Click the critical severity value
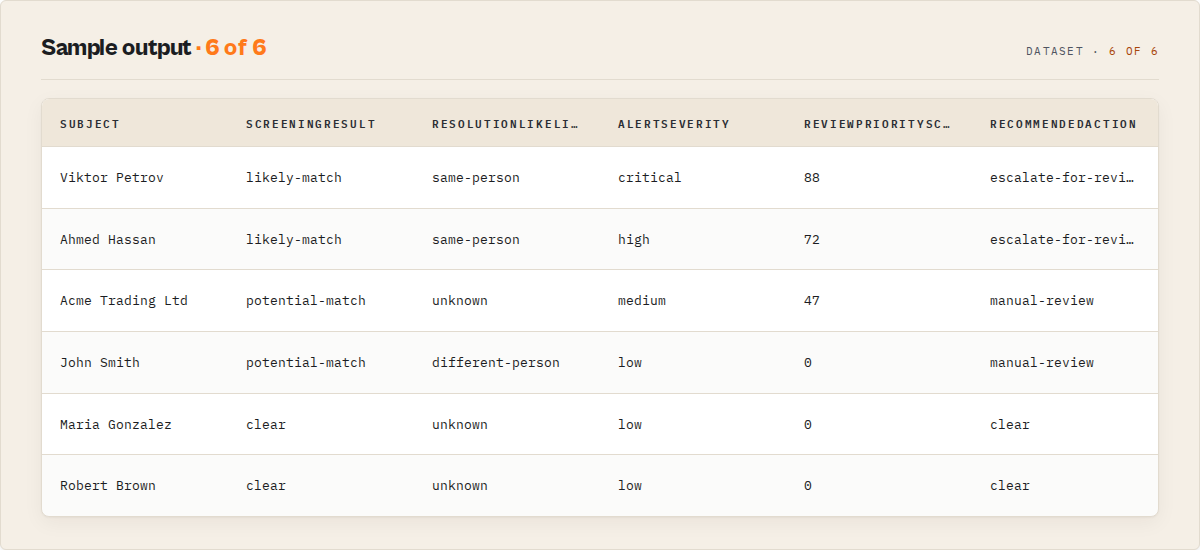This screenshot has height=550, width=1200. click(650, 178)
